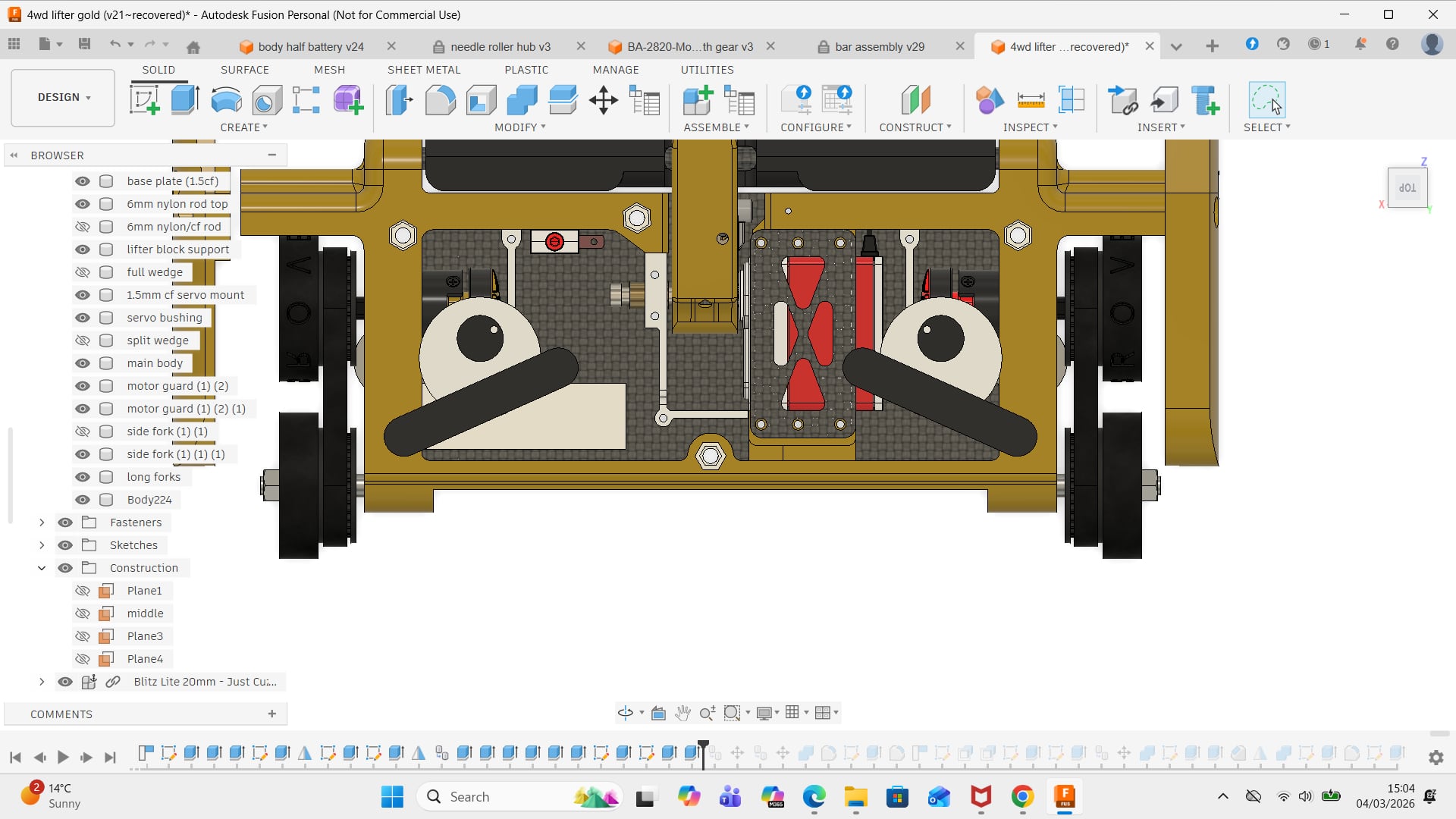Hide the main body visibility eye
The image size is (1456, 819).
pyautogui.click(x=83, y=363)
